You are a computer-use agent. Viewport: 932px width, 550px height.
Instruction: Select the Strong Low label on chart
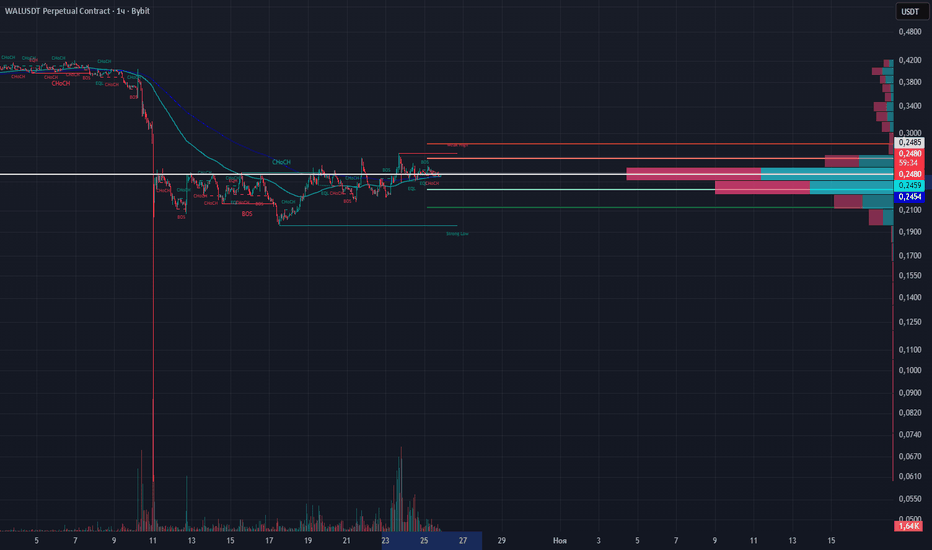457,234
